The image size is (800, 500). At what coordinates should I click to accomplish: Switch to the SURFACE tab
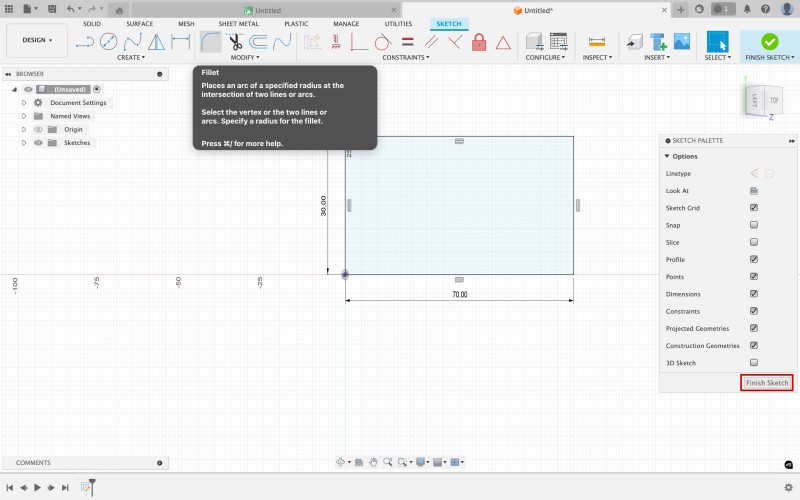click(x=140, y=24)
